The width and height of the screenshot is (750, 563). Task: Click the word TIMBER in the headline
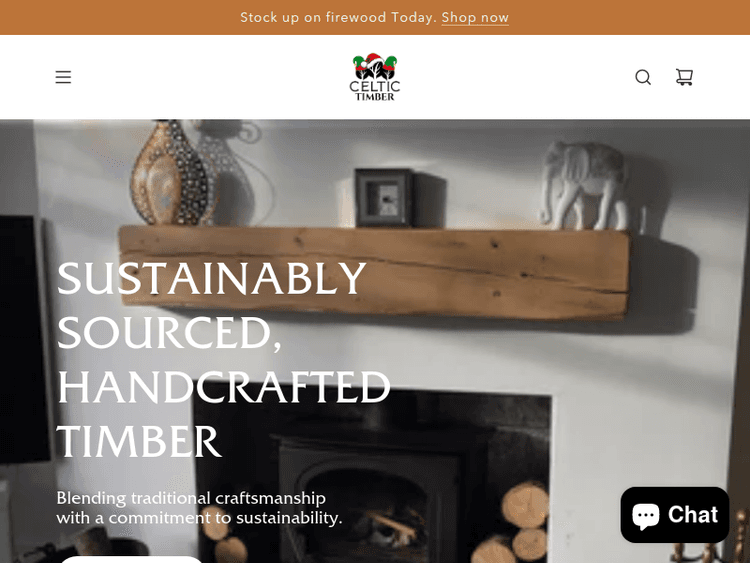(139, 441)
